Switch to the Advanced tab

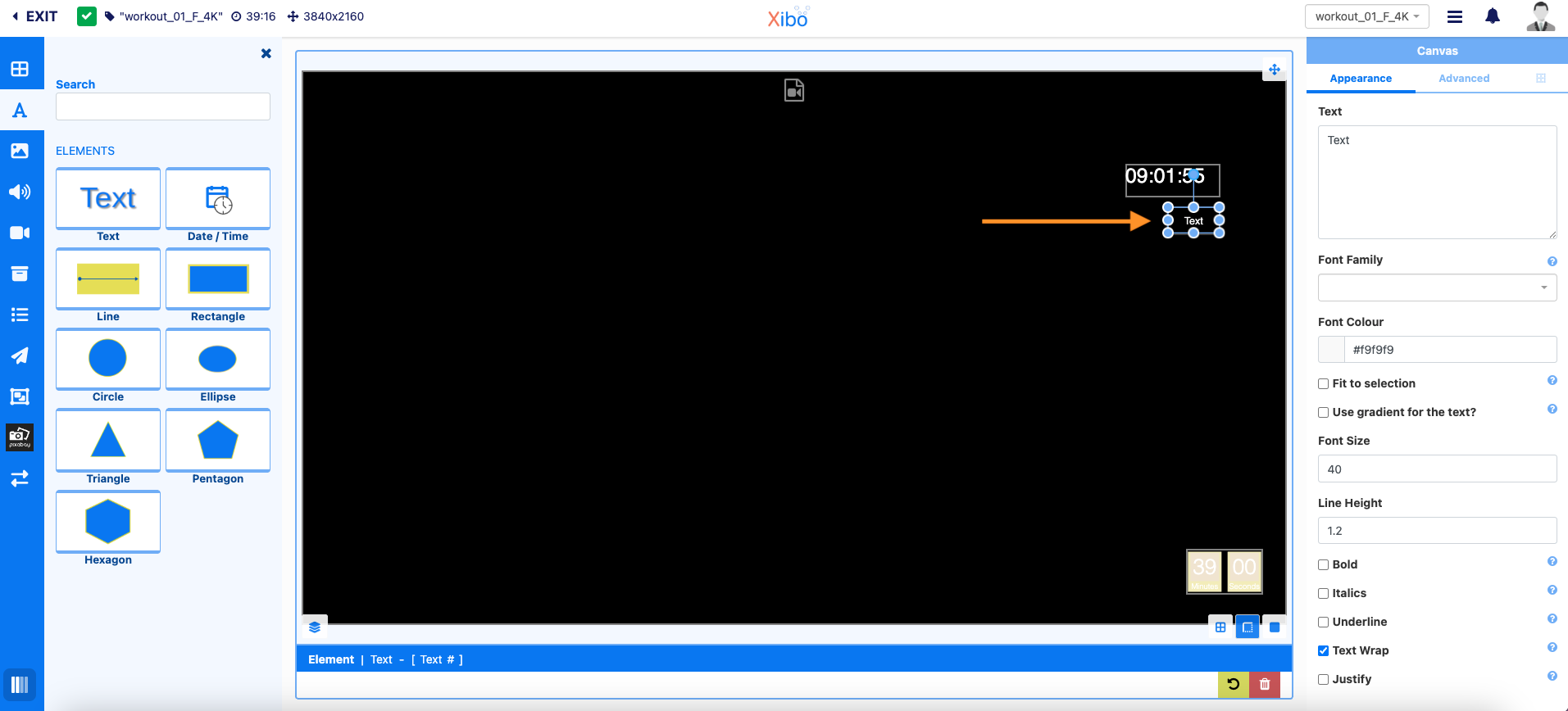point(1464,79)
